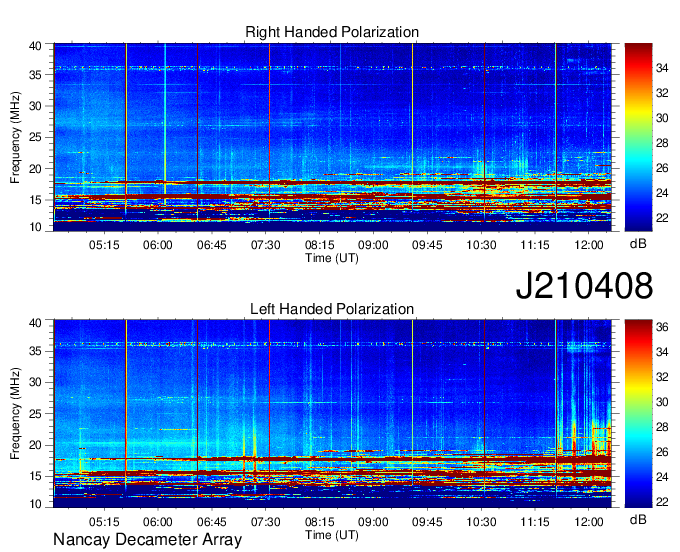Click "06:45" tick on Left Handed time axis

(212, 522)
